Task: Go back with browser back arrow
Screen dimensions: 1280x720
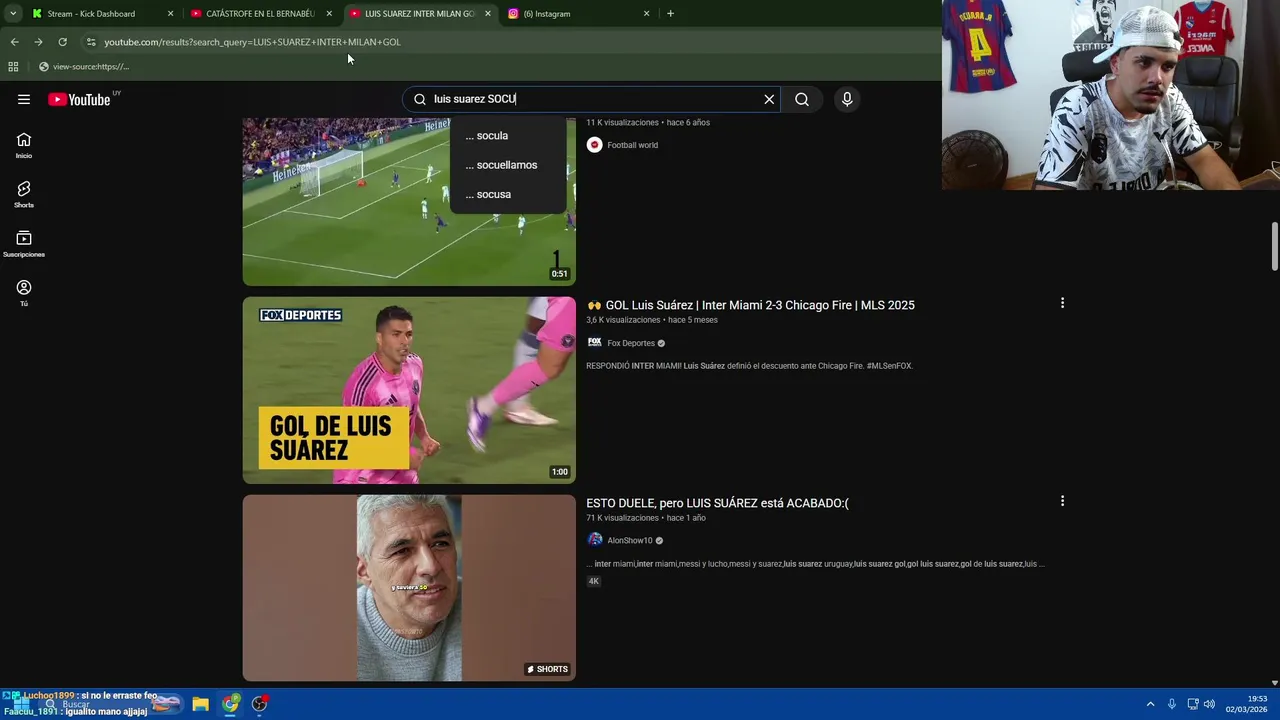Action: (14, 42)
